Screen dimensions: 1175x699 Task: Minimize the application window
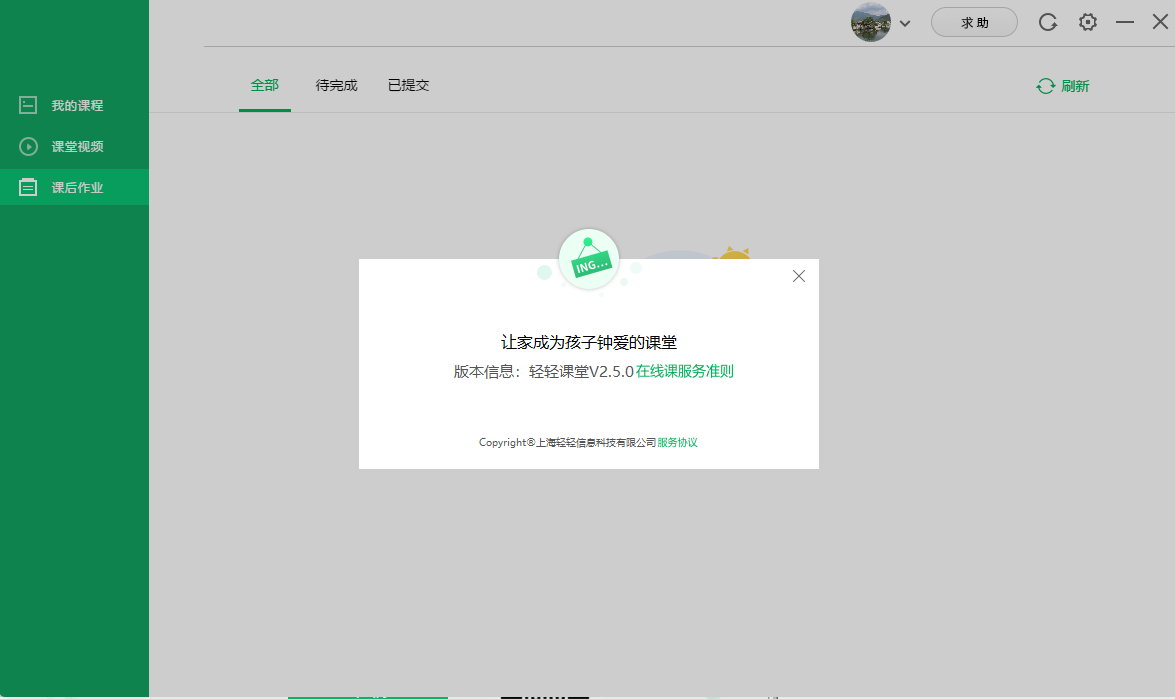[x=1124, y=21]
